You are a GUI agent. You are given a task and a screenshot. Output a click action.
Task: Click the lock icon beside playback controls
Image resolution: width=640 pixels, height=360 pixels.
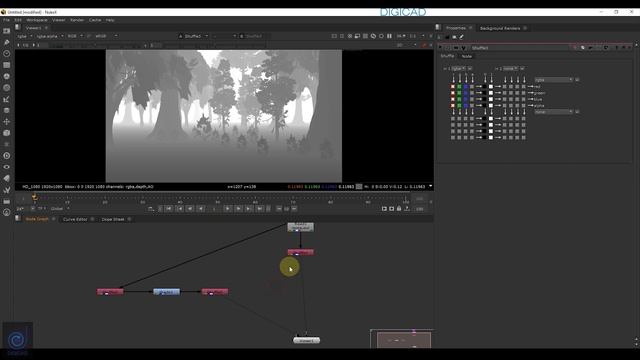(399, 209)
